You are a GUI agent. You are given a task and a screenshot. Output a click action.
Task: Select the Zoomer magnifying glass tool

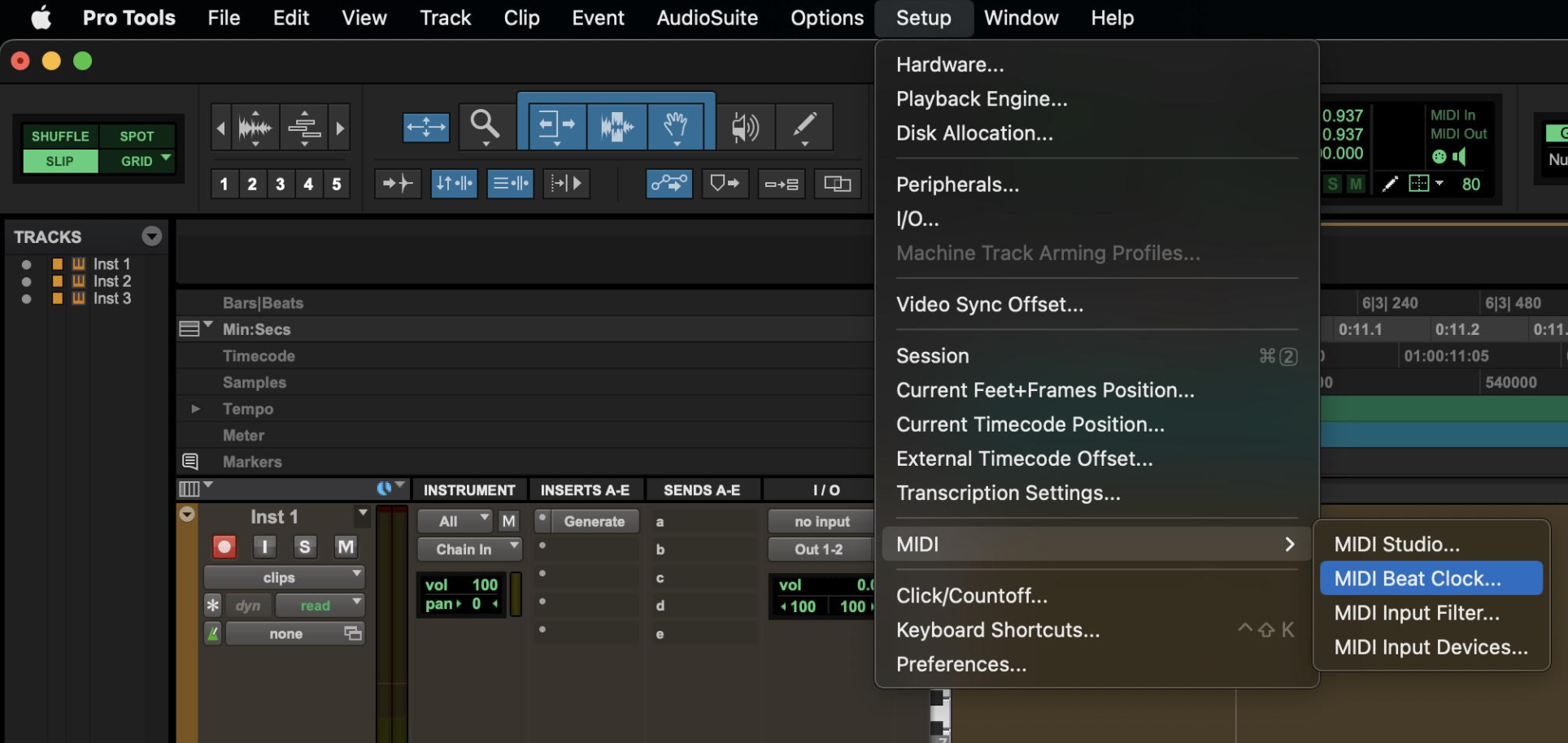(485, 125)
